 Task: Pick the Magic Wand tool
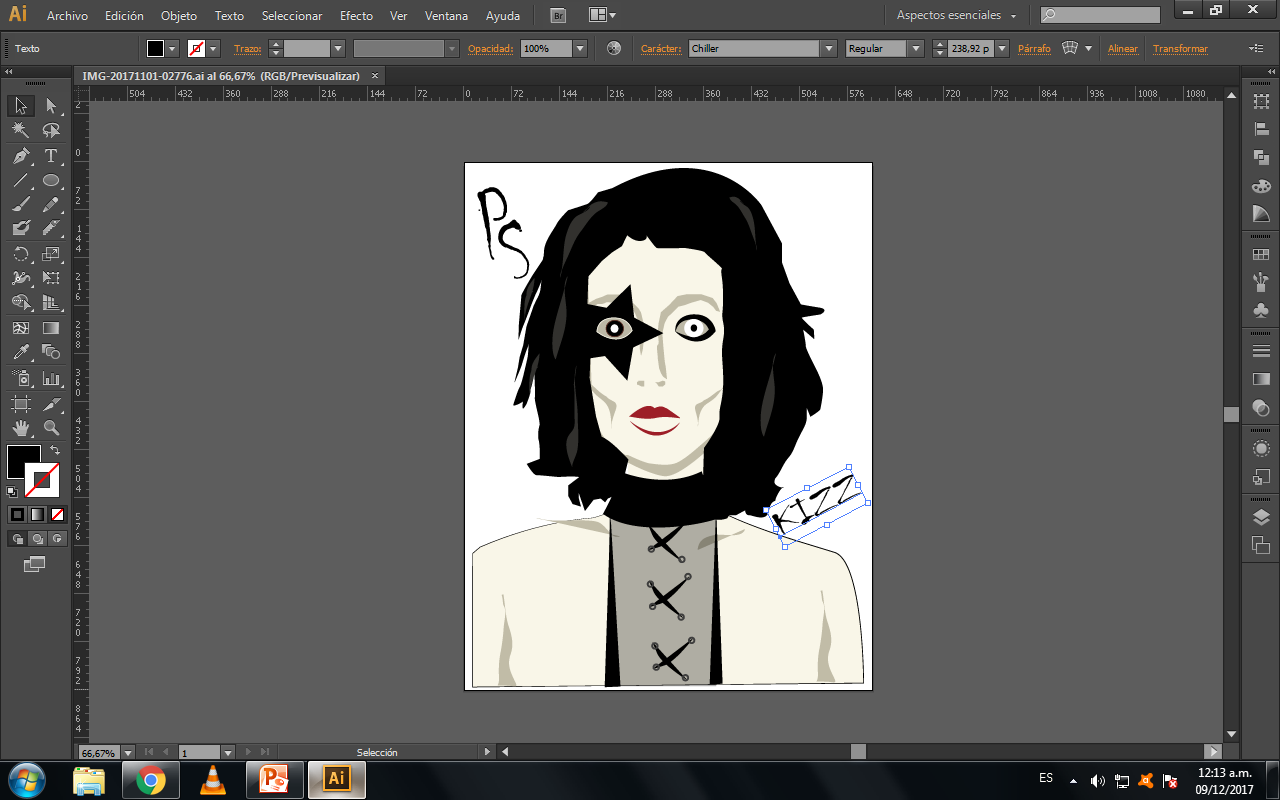(21, 130)
